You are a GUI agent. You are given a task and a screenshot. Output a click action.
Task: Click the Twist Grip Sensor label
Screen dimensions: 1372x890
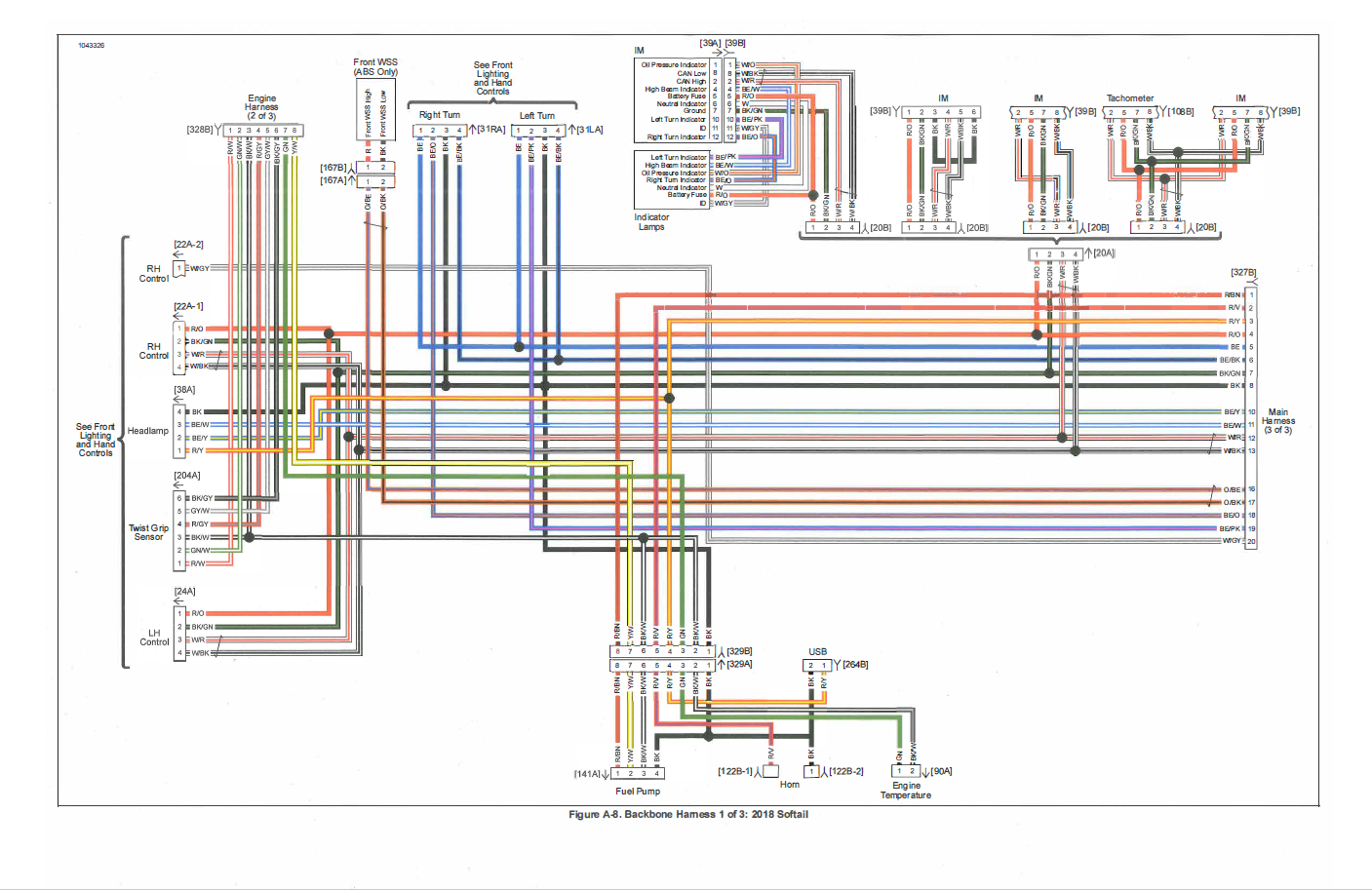148,532
